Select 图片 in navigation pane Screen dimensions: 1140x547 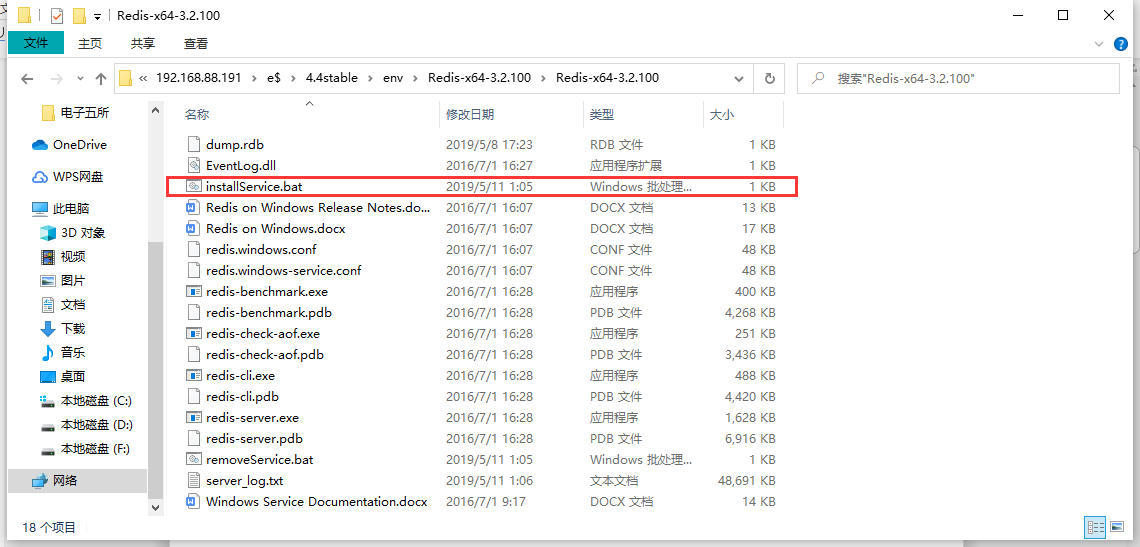[63, 281]
